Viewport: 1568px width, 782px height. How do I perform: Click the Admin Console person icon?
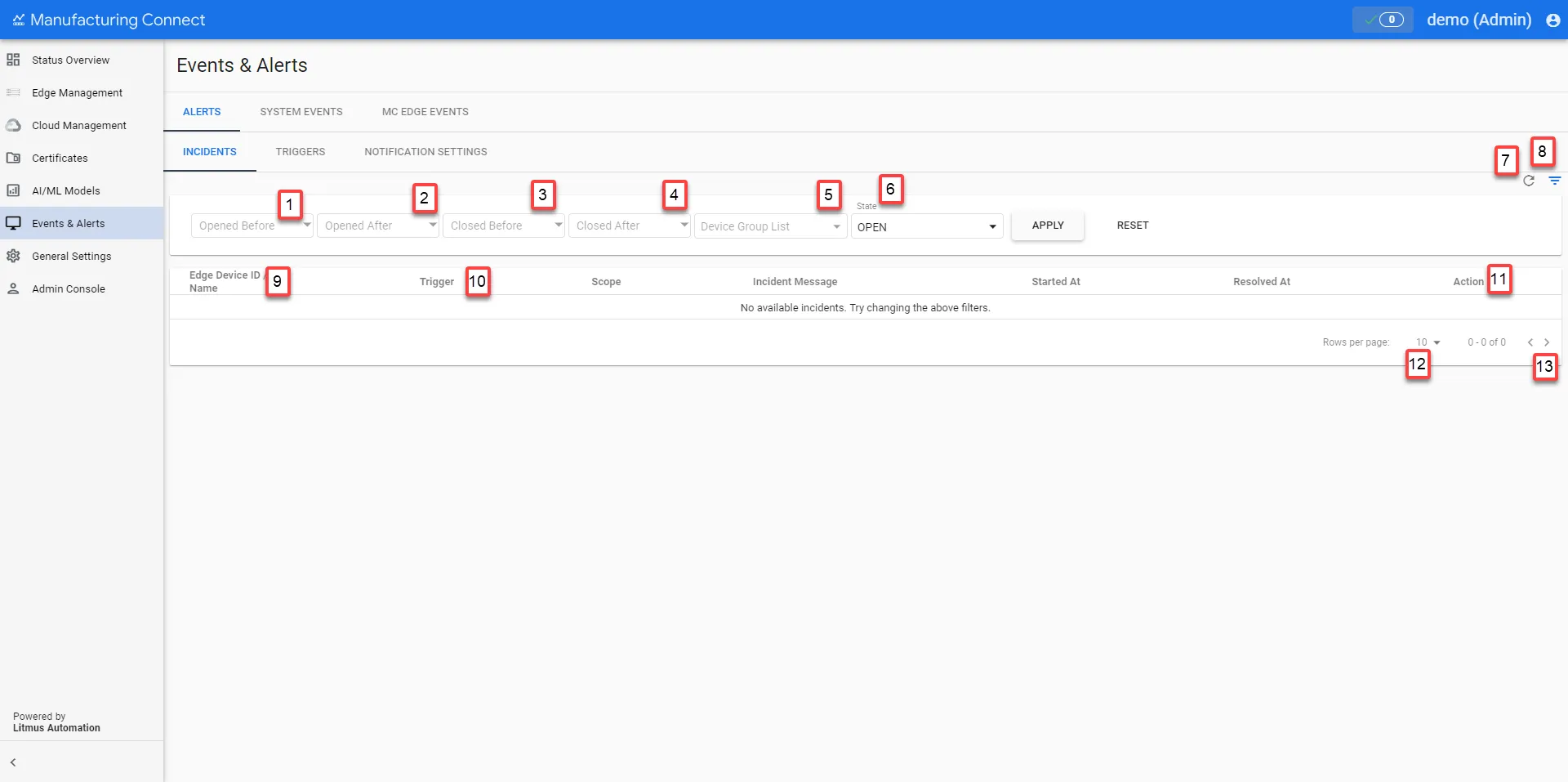13,288
